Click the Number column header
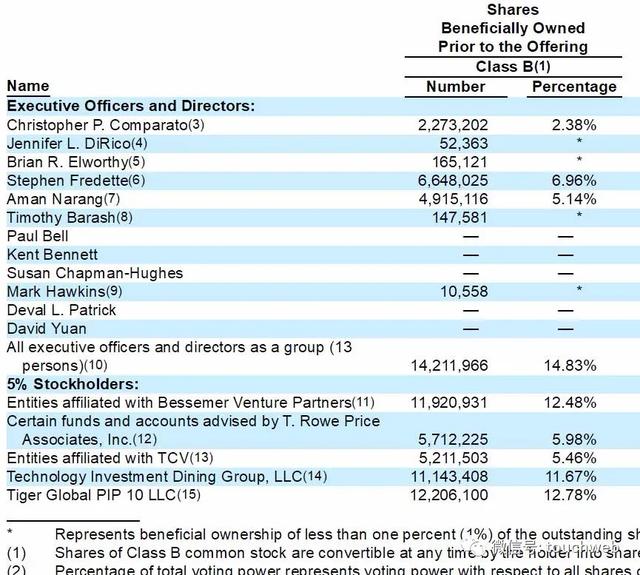The height and width of the screenshot is (575, 640). [x=456, y=87]
